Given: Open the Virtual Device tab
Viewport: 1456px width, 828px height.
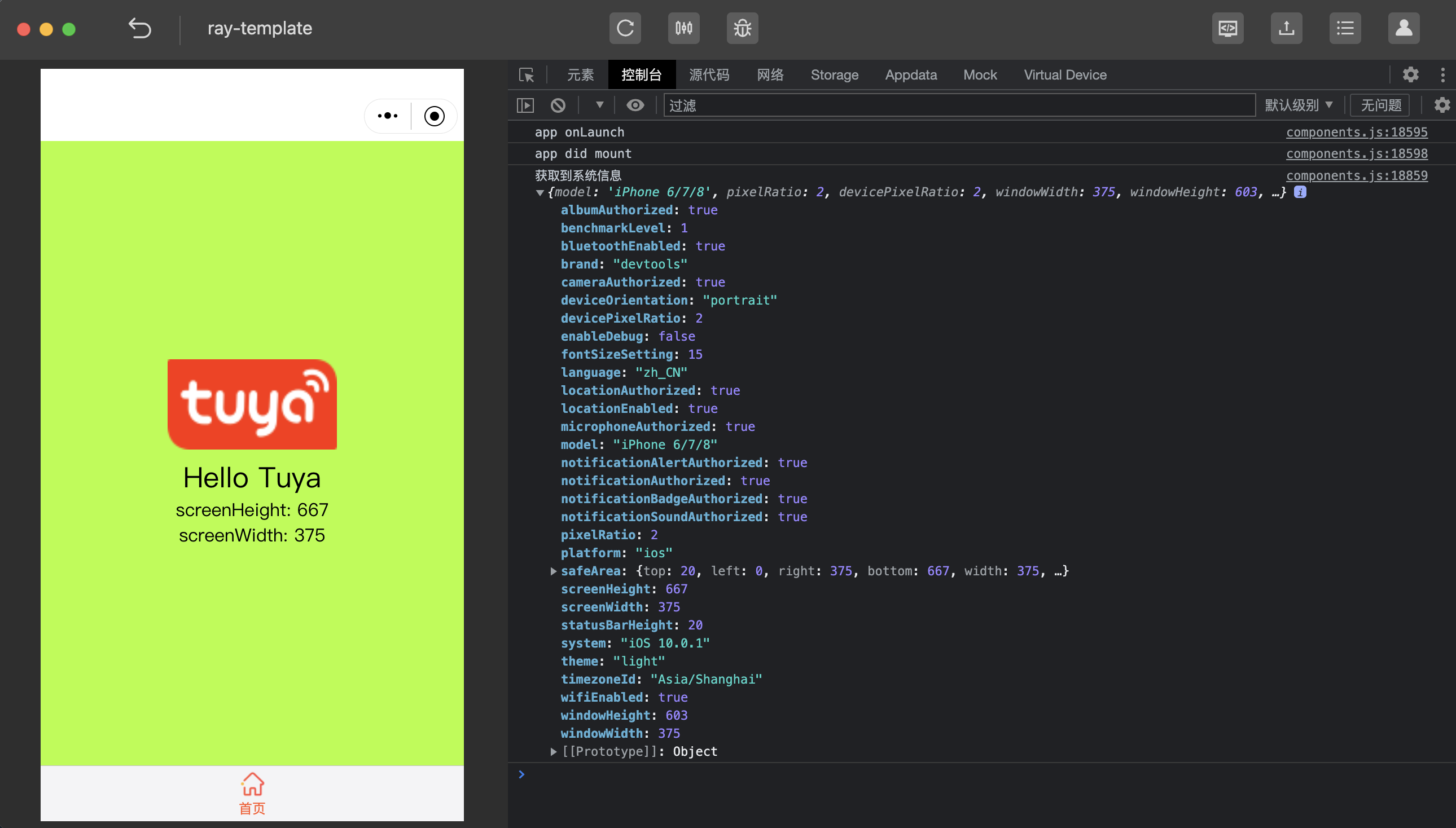Looking at the screenshot, I should 1064,74.
